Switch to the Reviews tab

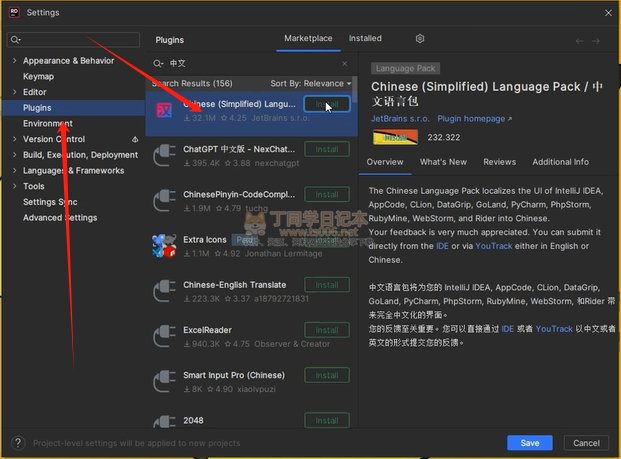pyautogui.click(x=499, y=162)
